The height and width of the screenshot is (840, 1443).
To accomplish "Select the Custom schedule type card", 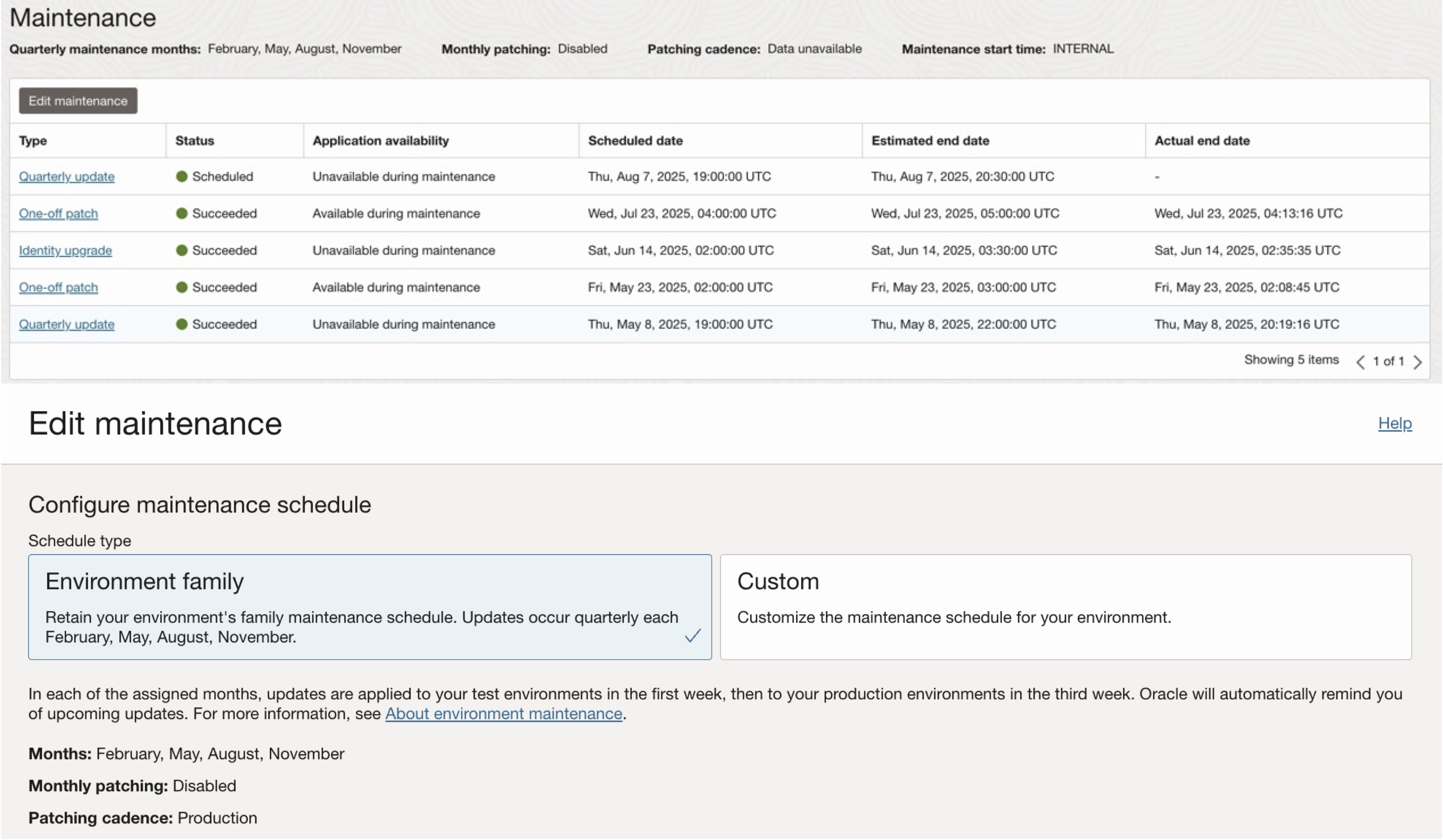I will click(1065, 607).
